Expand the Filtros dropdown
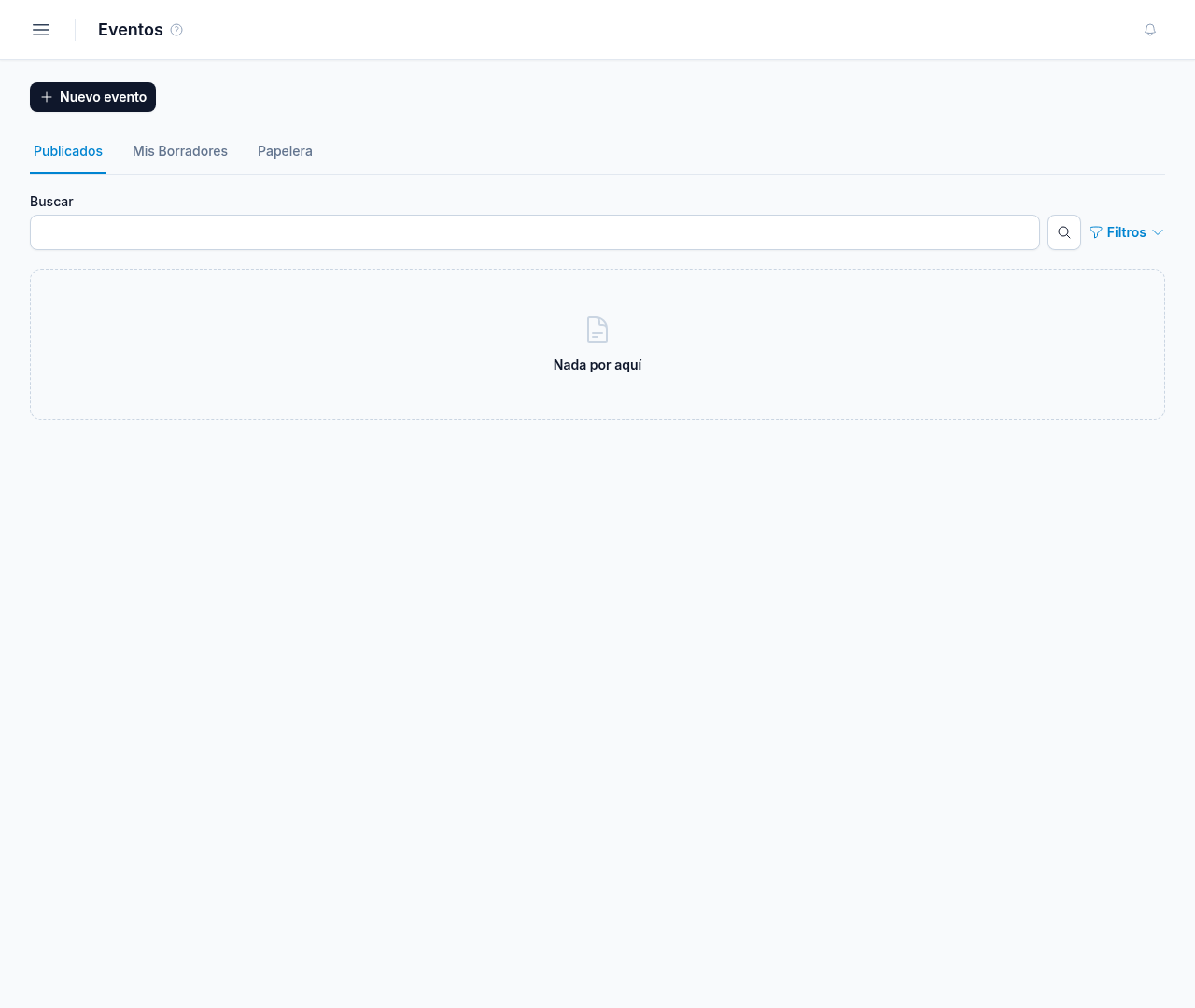The height and width of the screenshot is (1008, 1195). [1127, 232]
